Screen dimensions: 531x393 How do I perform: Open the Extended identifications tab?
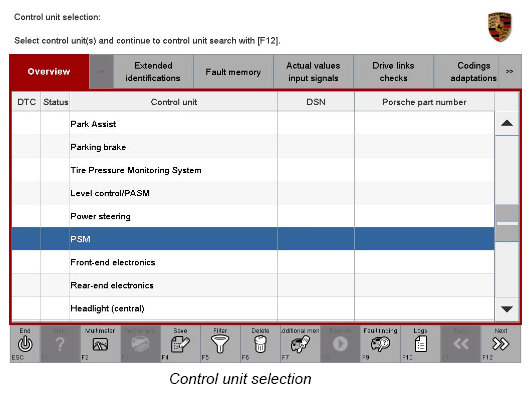153,71
